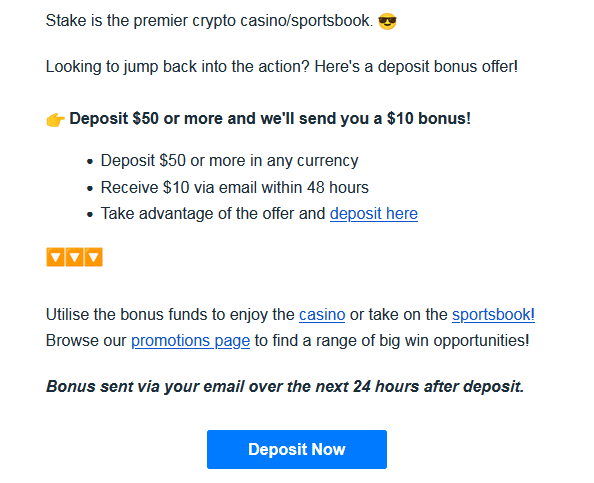Open the 'deposit here' link
This screenshot has width=594, height=483.
[x=374, y=214]
